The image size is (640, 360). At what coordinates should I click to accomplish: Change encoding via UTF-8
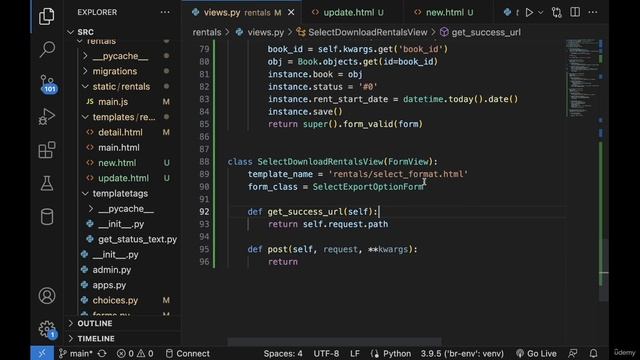326,353
